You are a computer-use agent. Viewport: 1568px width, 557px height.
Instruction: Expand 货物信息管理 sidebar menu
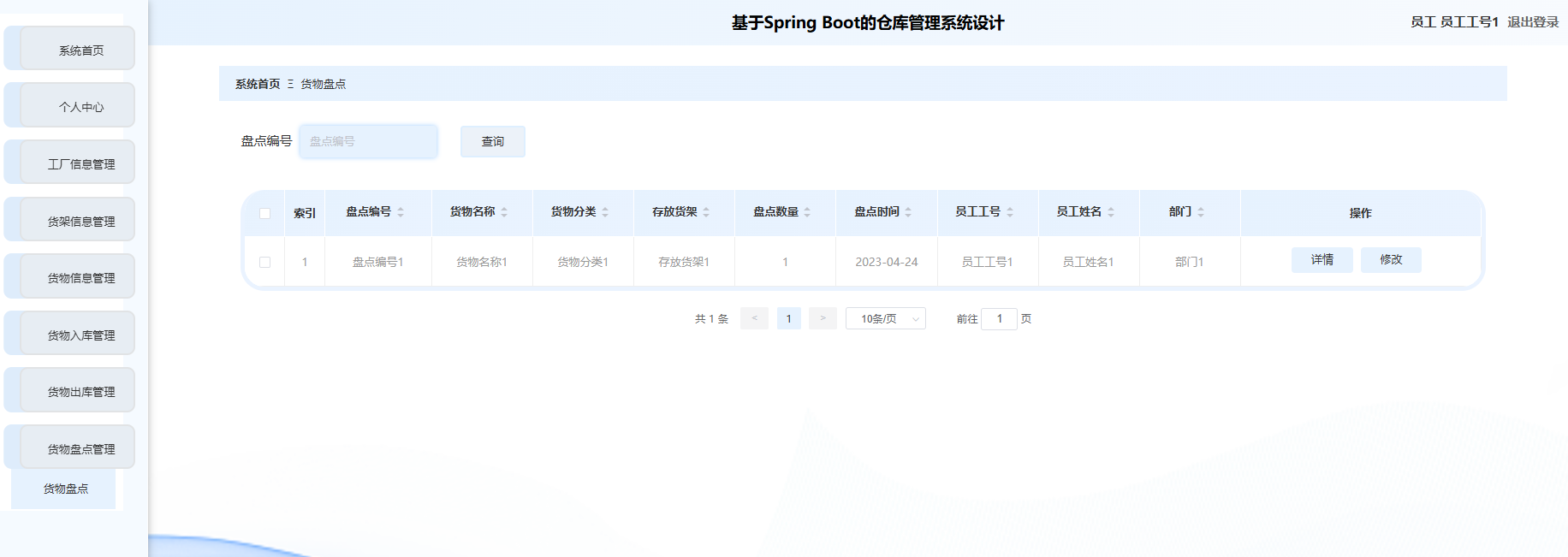[x=78, y=276]
